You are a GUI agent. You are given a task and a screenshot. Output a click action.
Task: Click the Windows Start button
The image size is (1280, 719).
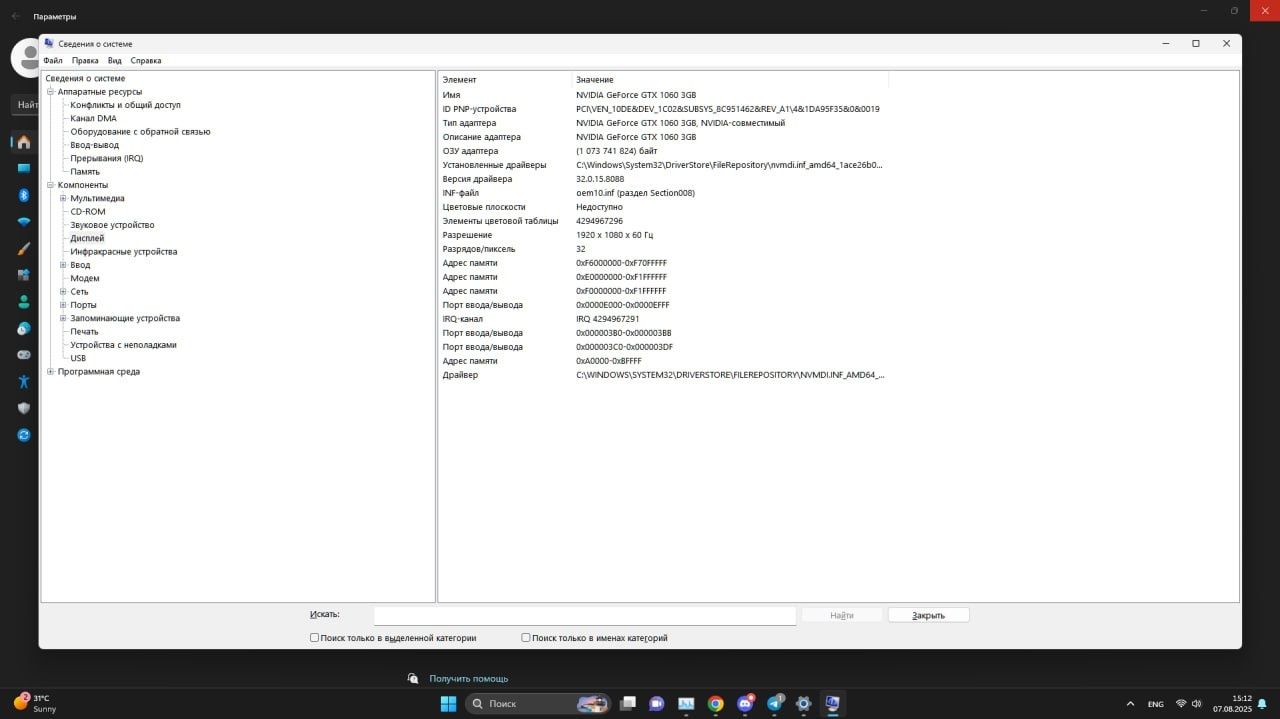click(448, 703)
